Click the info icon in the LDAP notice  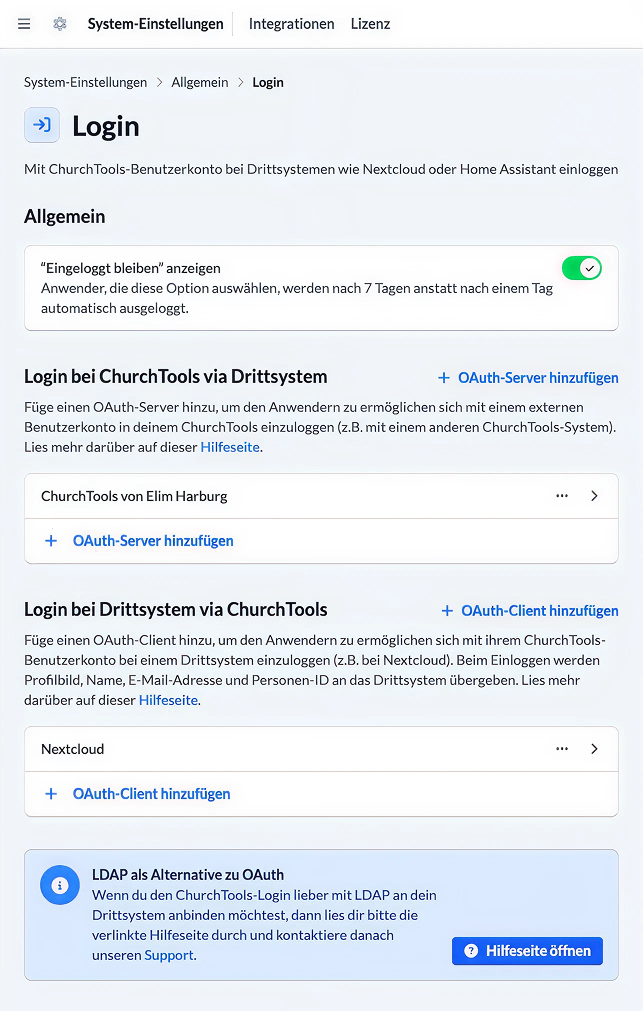(x=59, y=885)
